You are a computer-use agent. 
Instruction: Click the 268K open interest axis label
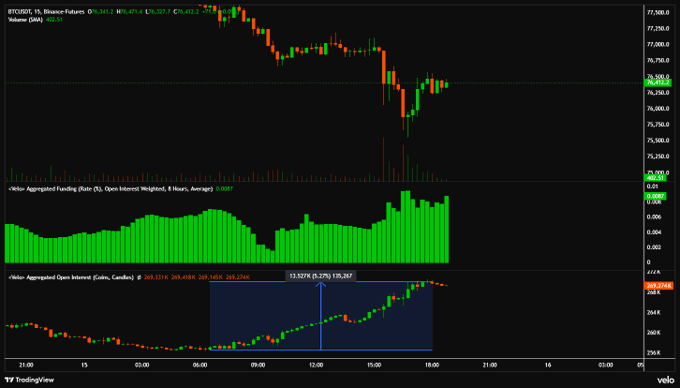pyautogui.click(x=654, y=292)
